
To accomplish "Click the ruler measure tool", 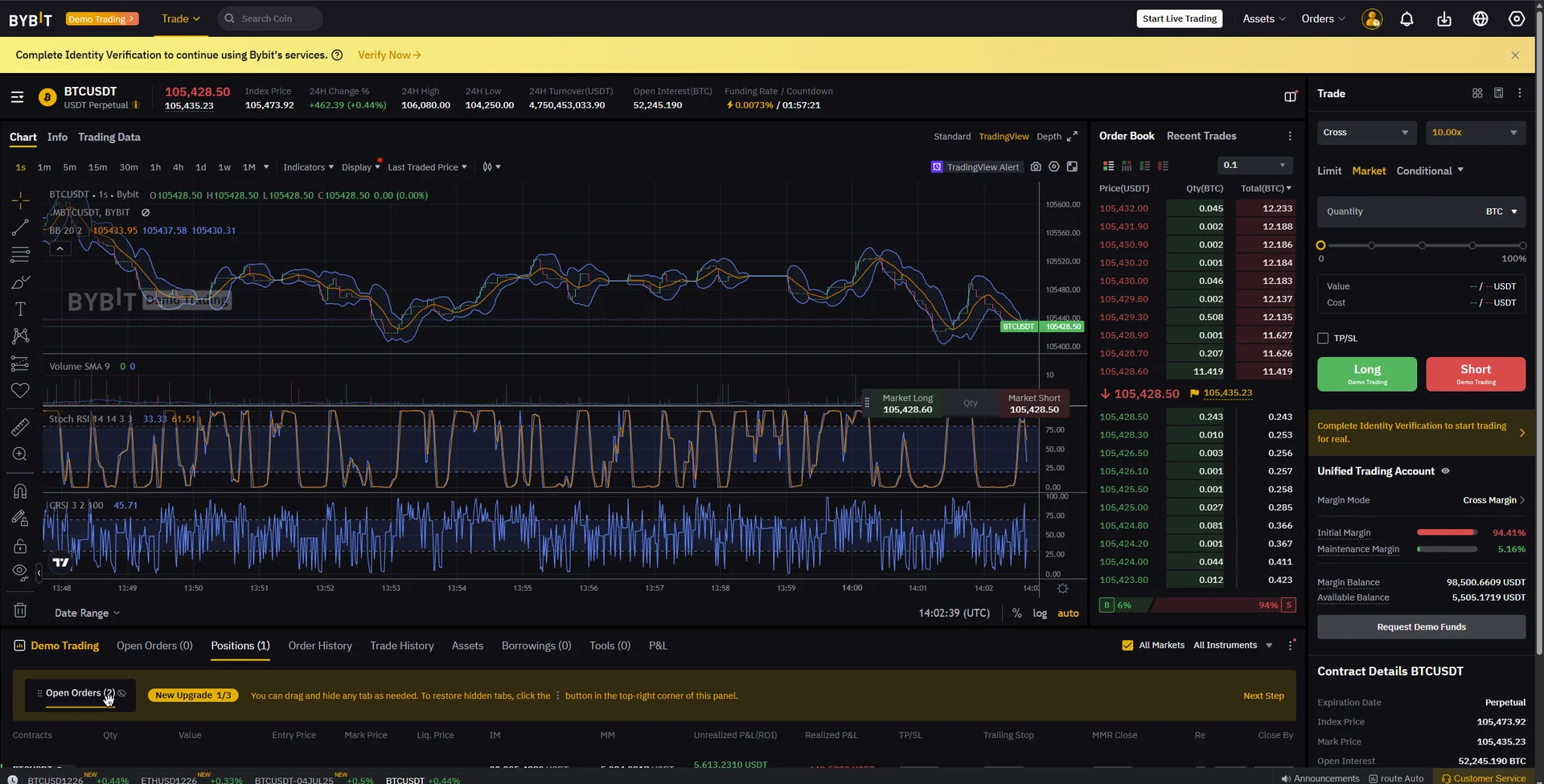I will pyautogui.click(x=20, y=427).
